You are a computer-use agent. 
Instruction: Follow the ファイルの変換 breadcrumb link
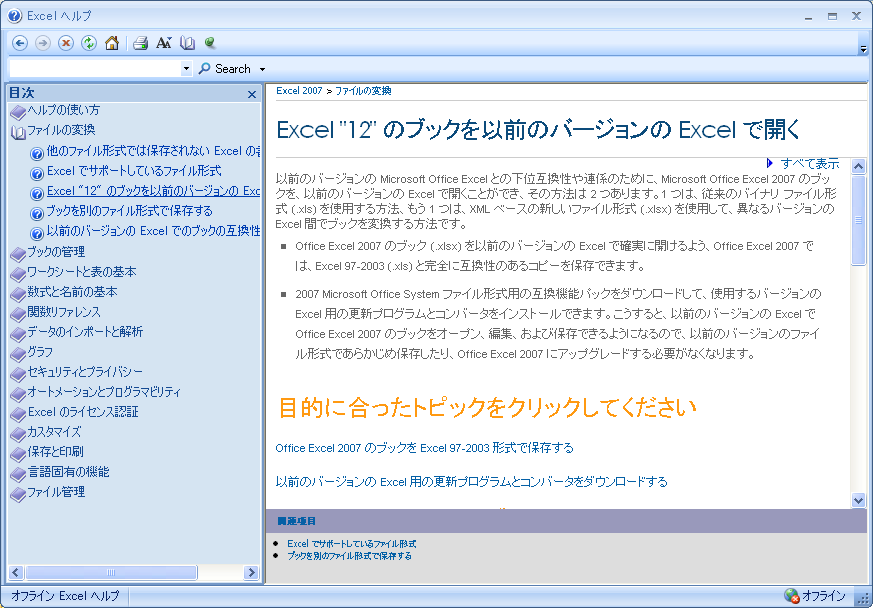click(363, 91)
